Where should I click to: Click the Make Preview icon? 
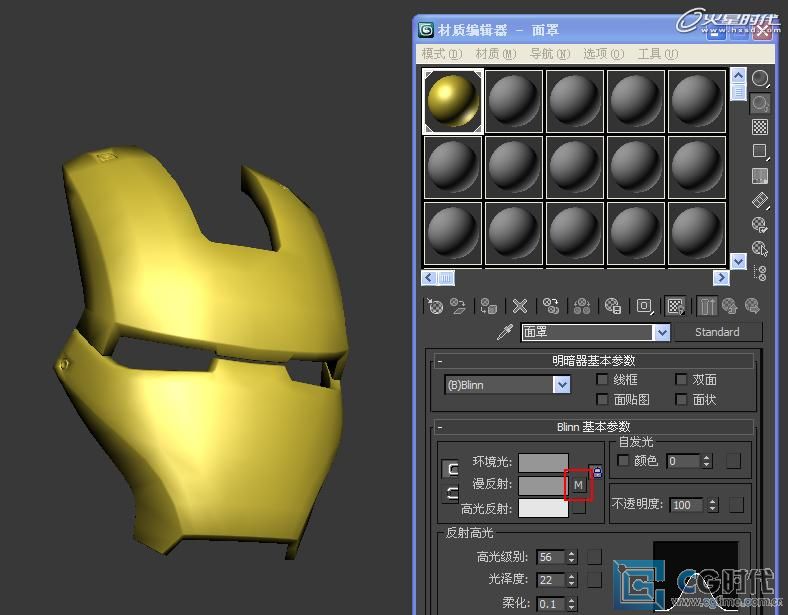pyautogui.click(x=760, y=200)
